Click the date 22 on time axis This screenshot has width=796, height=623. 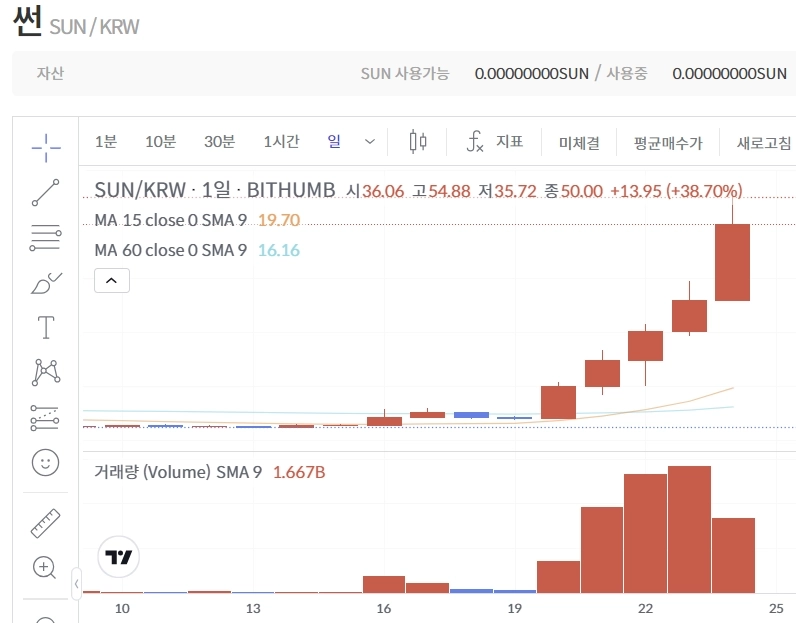(x=645, y=608)
